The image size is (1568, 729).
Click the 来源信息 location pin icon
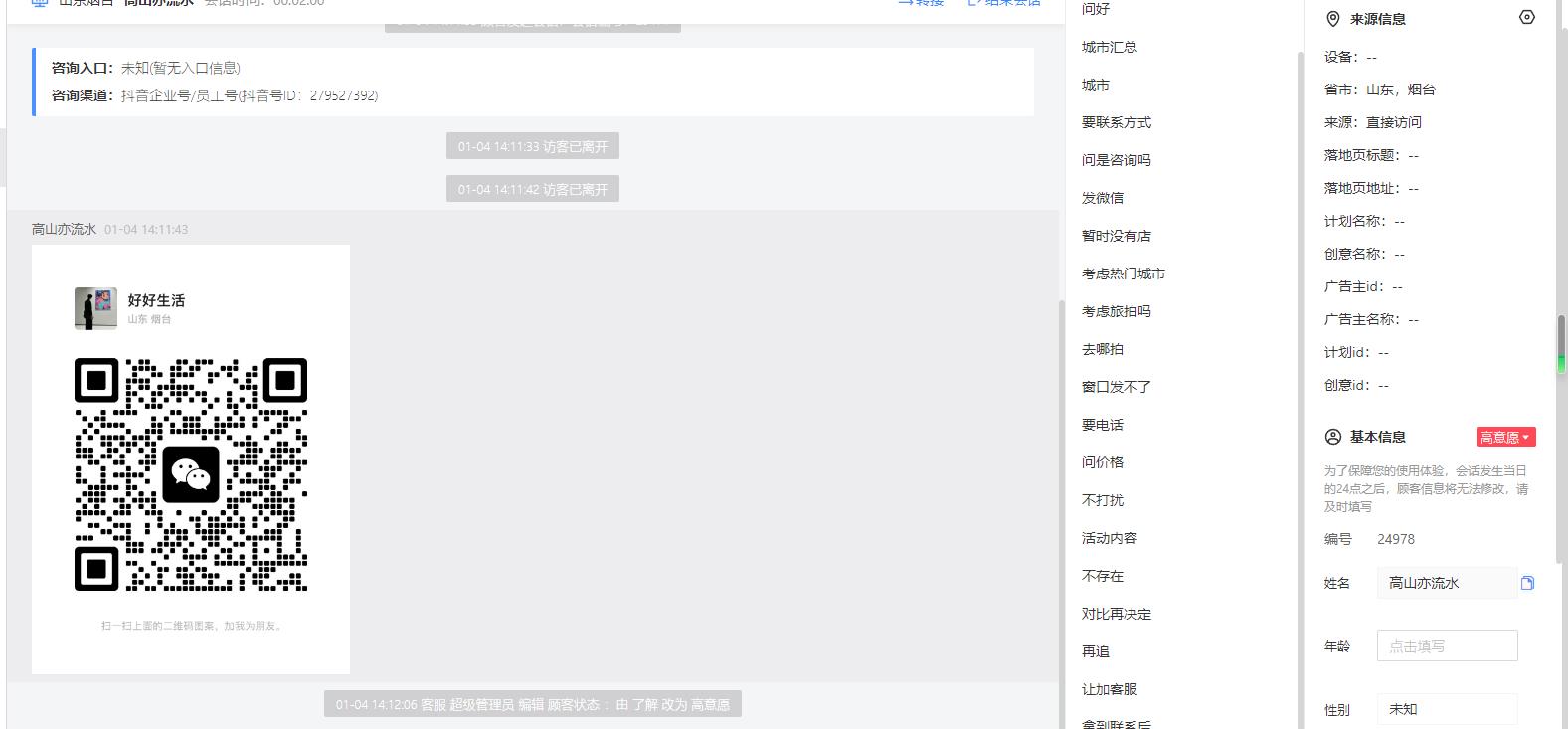click(x=1333, y=19)
